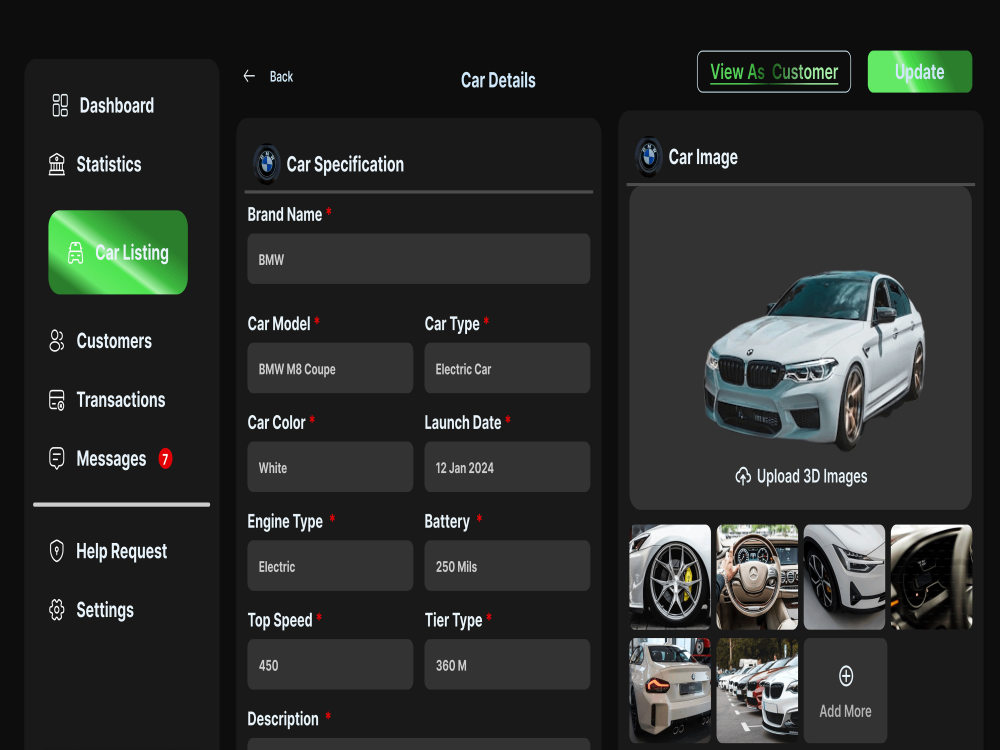Click the Messages chat bubble icon
Image resolution: width=1000 pixels, height=750 pixels.
[x=57, y=459]
